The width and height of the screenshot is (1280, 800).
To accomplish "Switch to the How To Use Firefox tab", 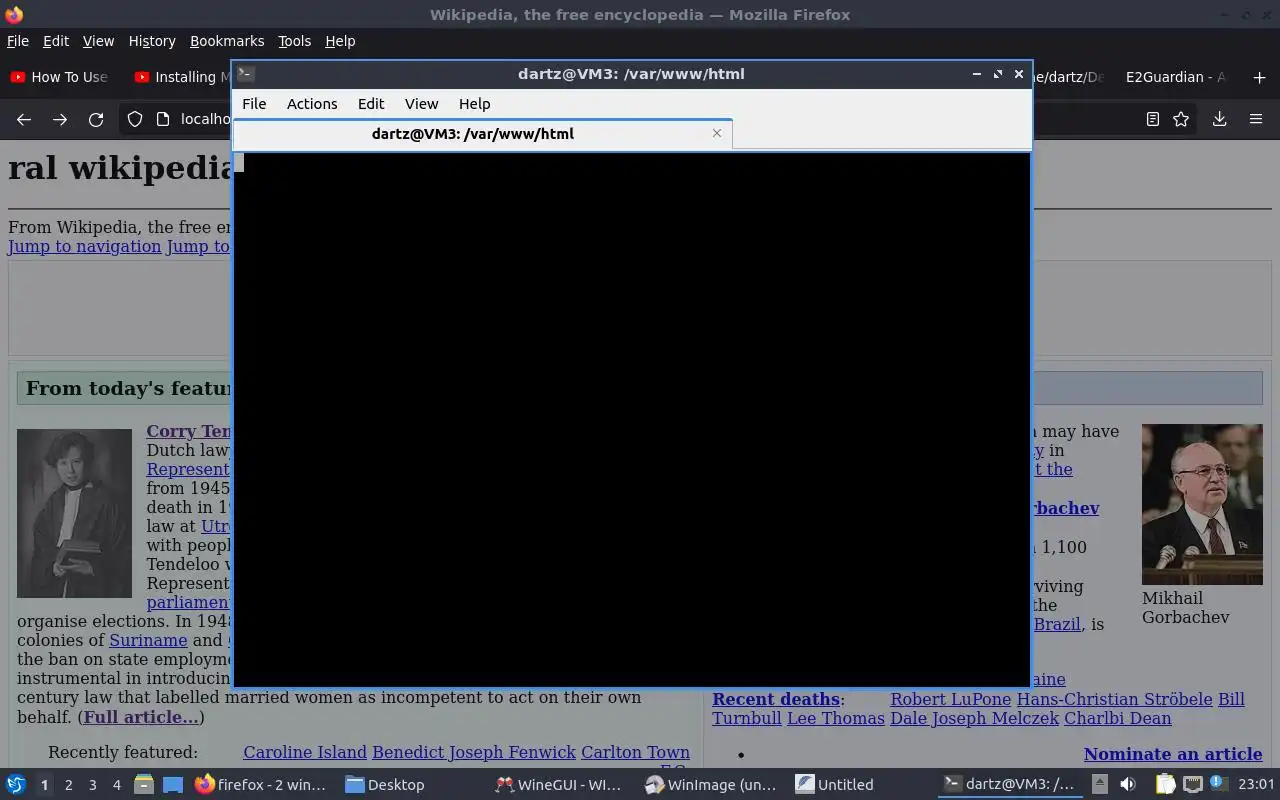I will click(60, 77).
